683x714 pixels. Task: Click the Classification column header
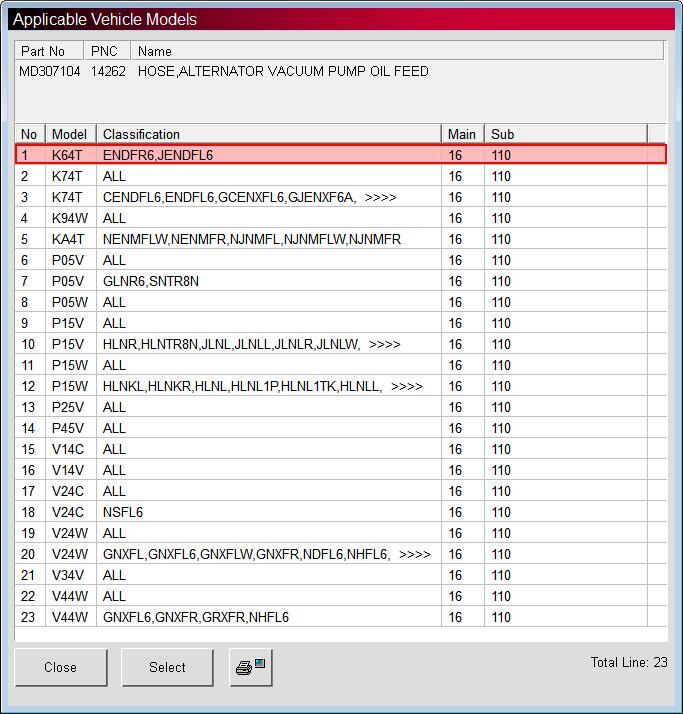269,134
